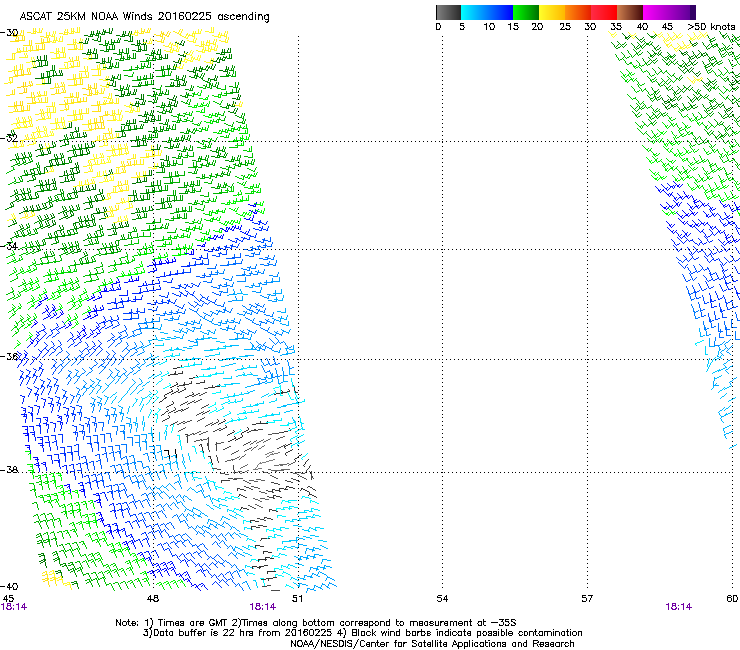Click the purple 18:14 time near longitude 51

[x=263, y=607]
